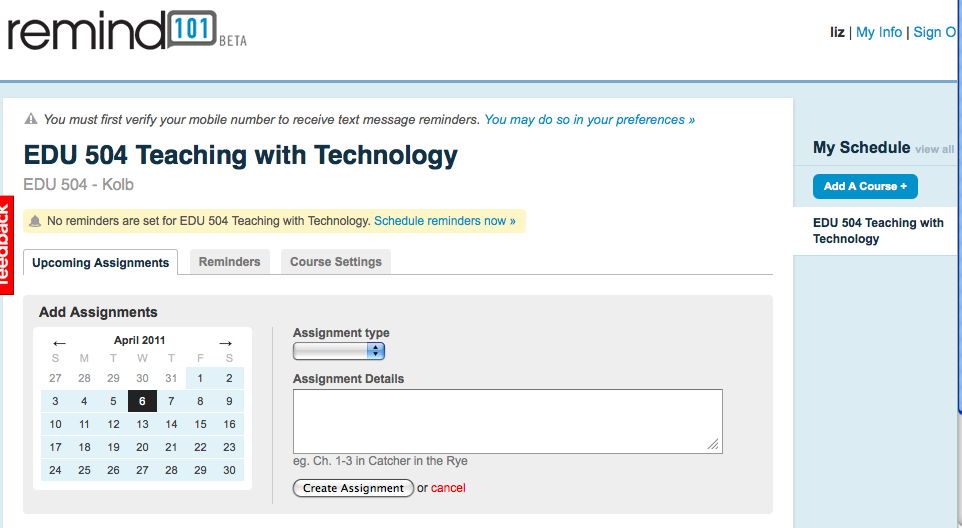
Task: Click the text area's corner handle
Action: point(713,445)
